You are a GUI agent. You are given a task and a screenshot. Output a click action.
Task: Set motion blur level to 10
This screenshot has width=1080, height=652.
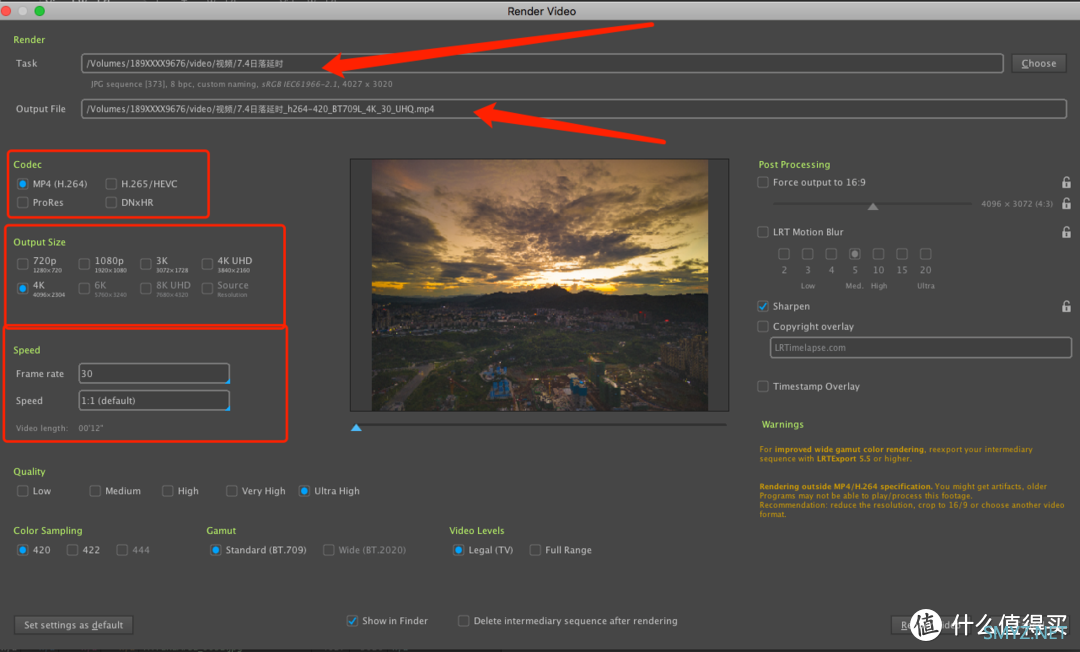878,254
